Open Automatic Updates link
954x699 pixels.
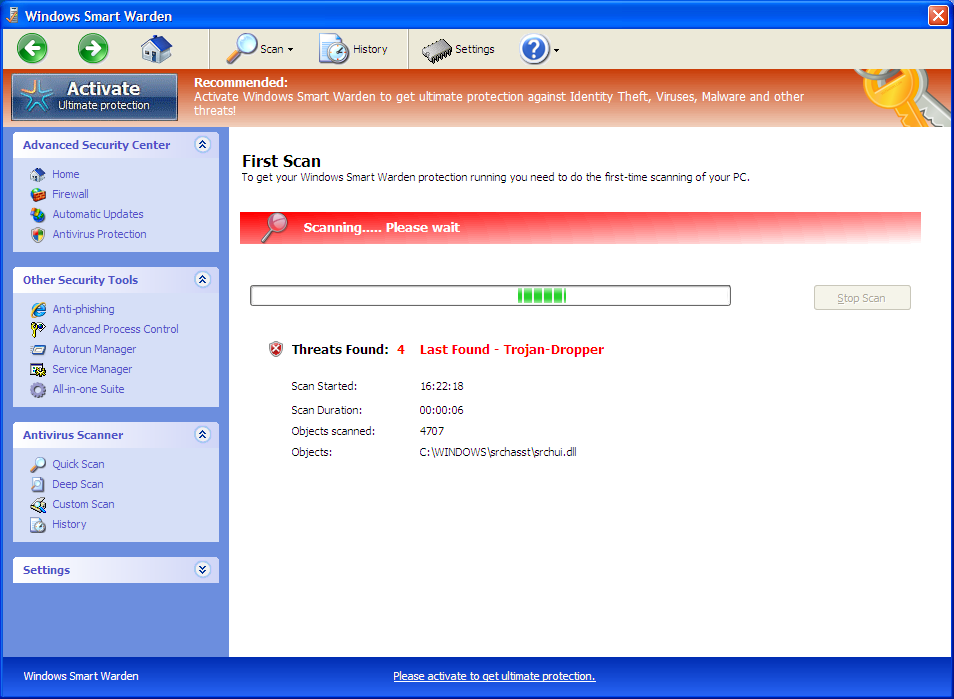click(x=98, y=214)
